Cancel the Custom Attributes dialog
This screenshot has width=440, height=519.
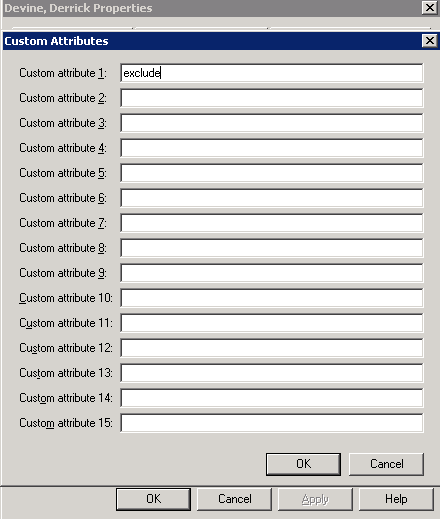386,464
